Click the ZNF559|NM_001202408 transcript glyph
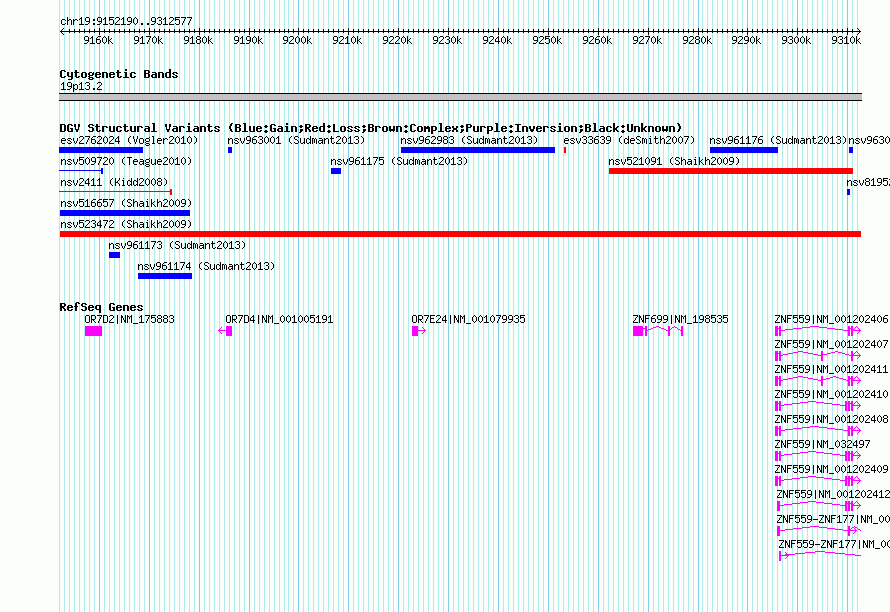This screenshot has height=612, width=890. [818, 431]
